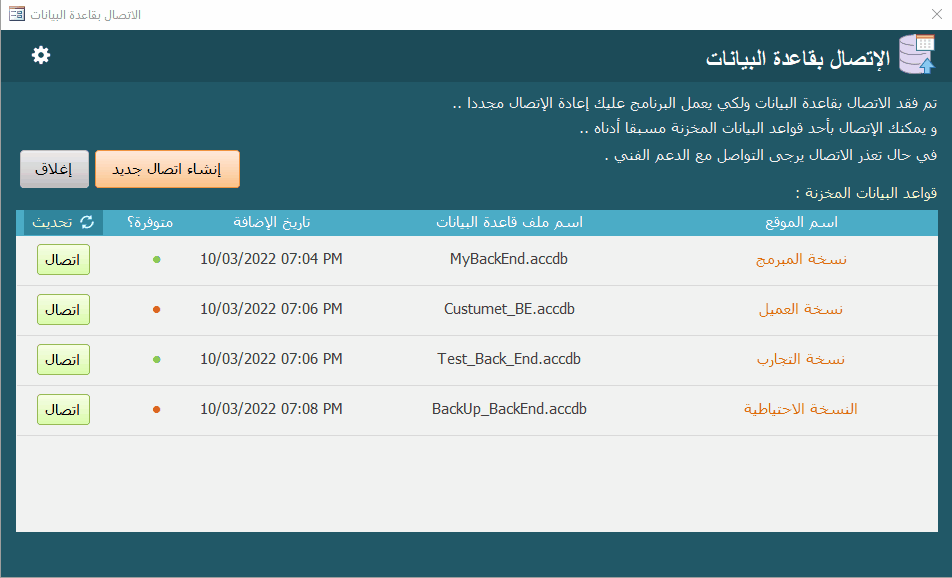The image size is (952, 578).
Task: Click the green status dot for MyBackEnd.accdb
Action: tap(156, 260)
